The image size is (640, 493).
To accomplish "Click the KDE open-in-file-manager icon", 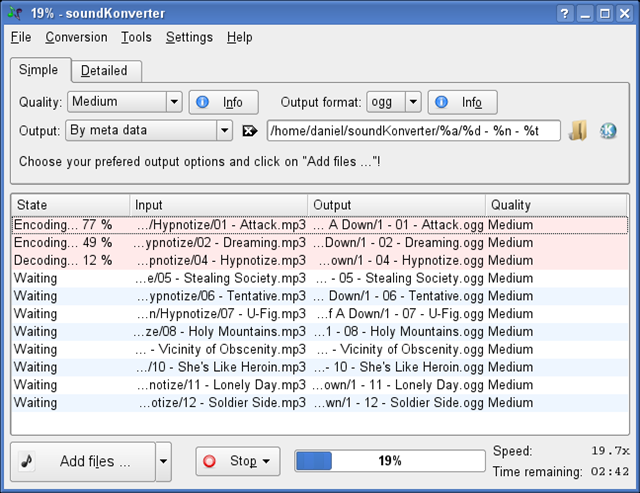I will [x=608, y=131].
